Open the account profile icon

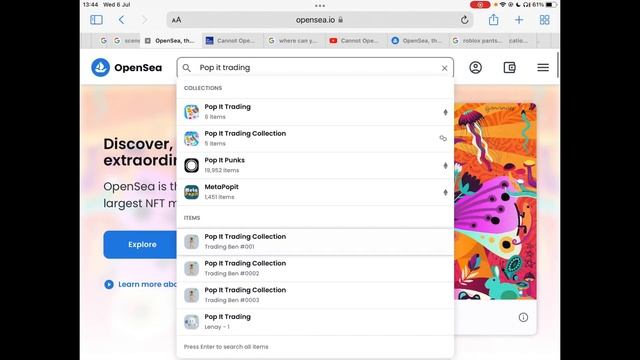click(x=476, y=67)
